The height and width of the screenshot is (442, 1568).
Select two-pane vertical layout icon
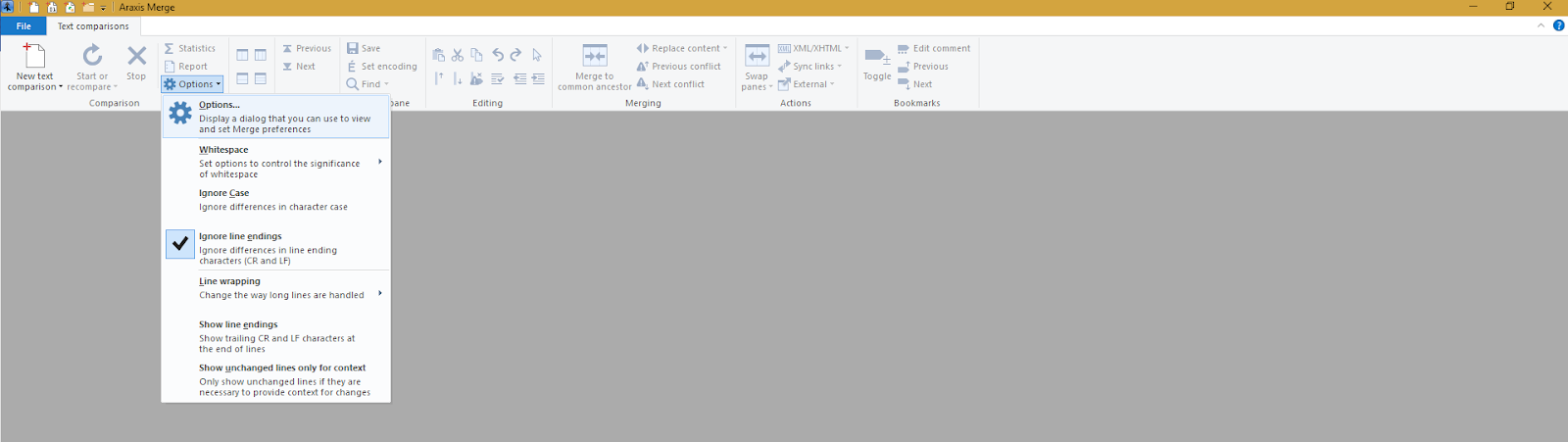pos(242,55)
